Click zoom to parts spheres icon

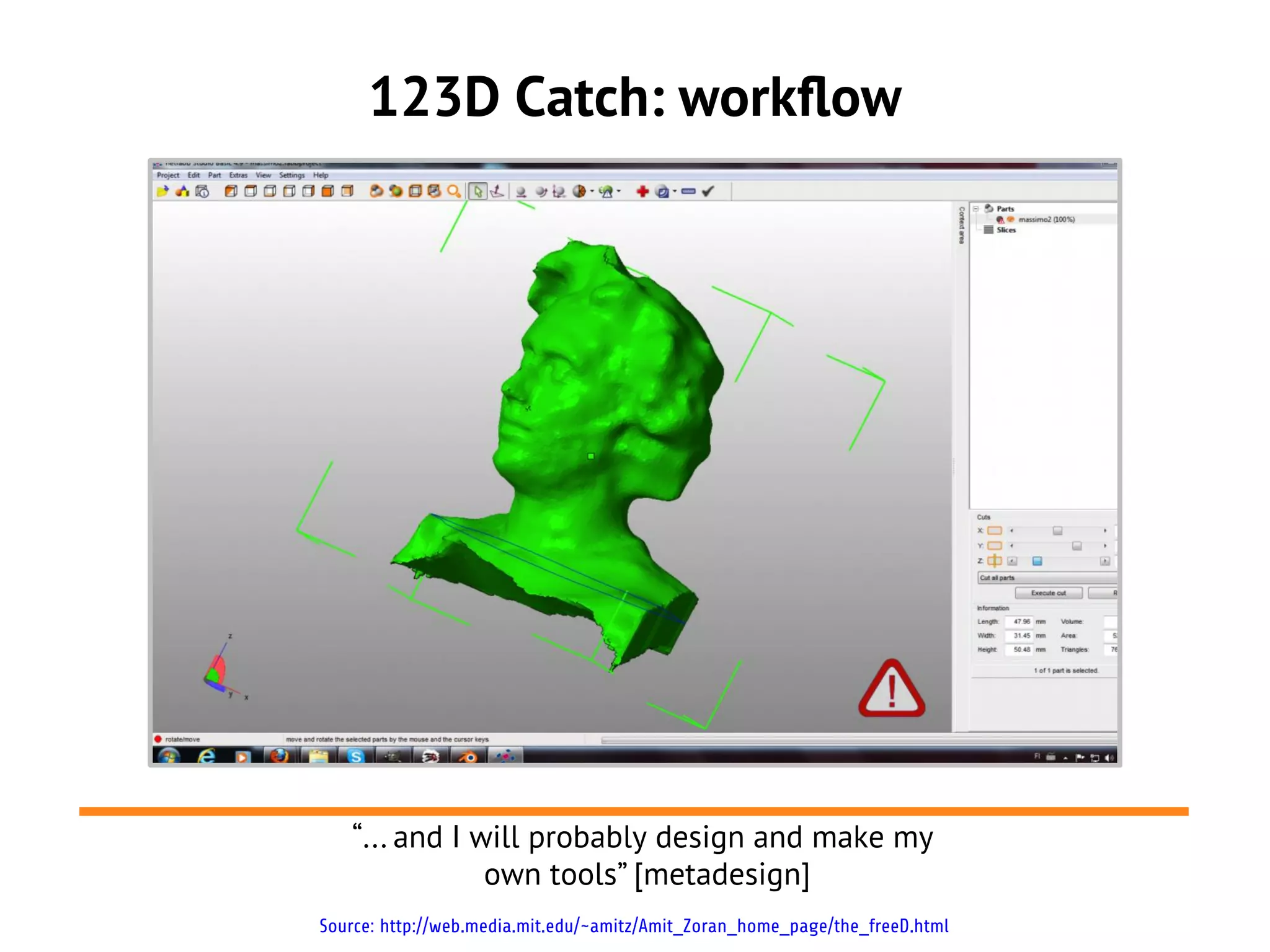376,192
